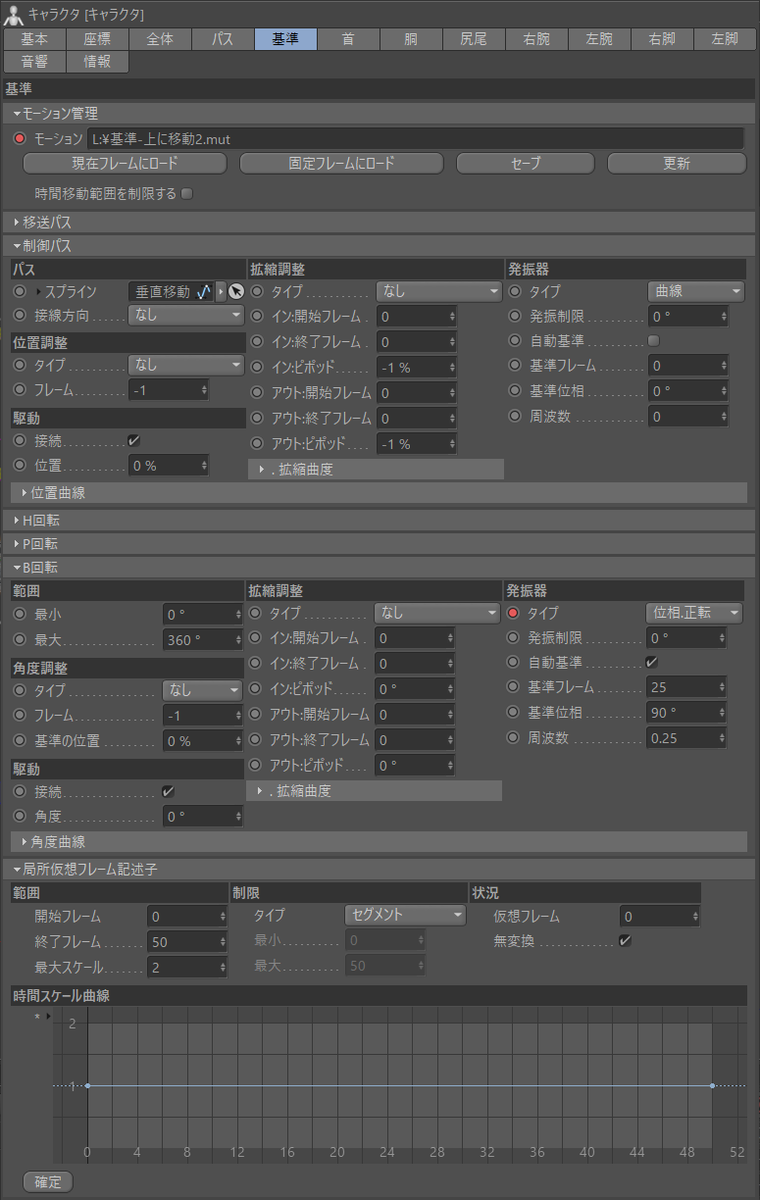The height and width of the screenshot is (1200, 760).
Task: Click red keyframe dot of B回転 発振器 タイプ
Action: coord(514,613)
